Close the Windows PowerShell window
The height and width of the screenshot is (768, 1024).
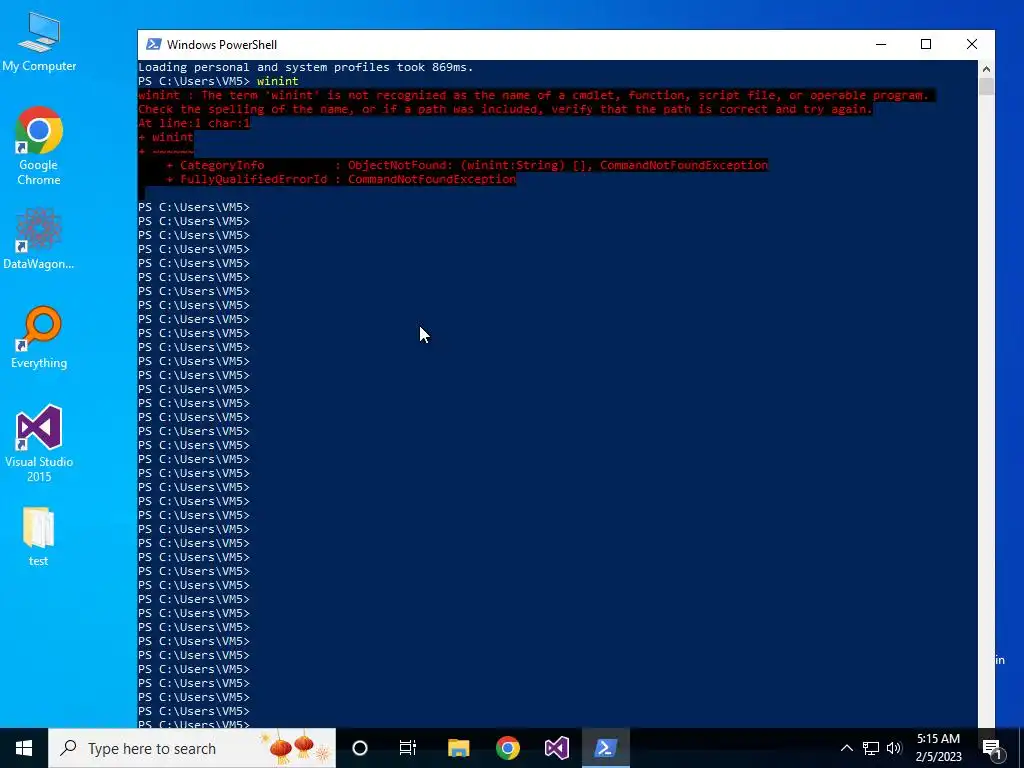point(972,44)
